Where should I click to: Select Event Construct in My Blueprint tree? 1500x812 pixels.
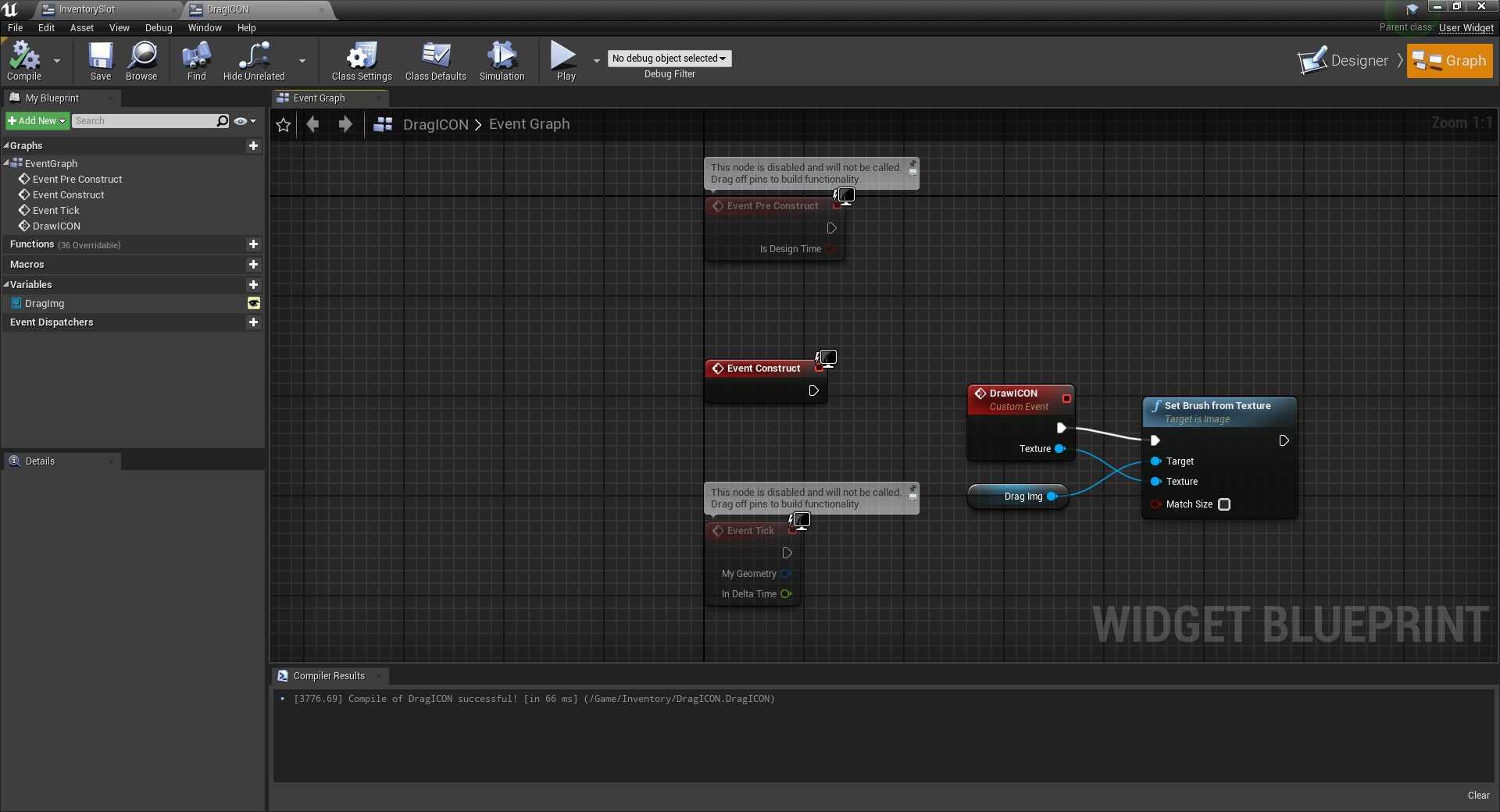[x=68, y=195]
